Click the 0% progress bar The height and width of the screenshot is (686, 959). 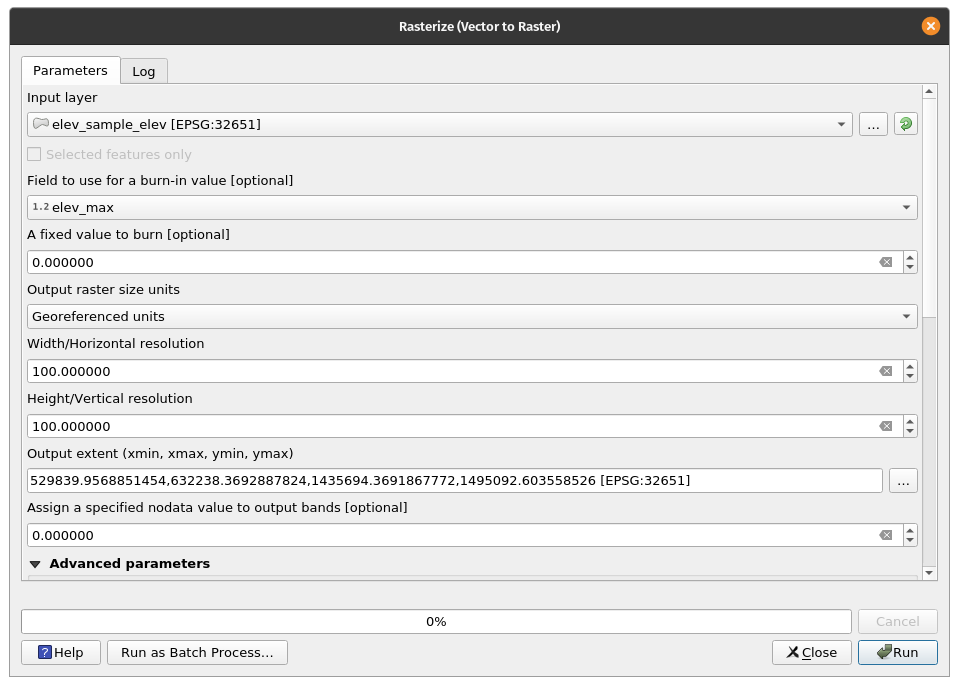[436, 621]
